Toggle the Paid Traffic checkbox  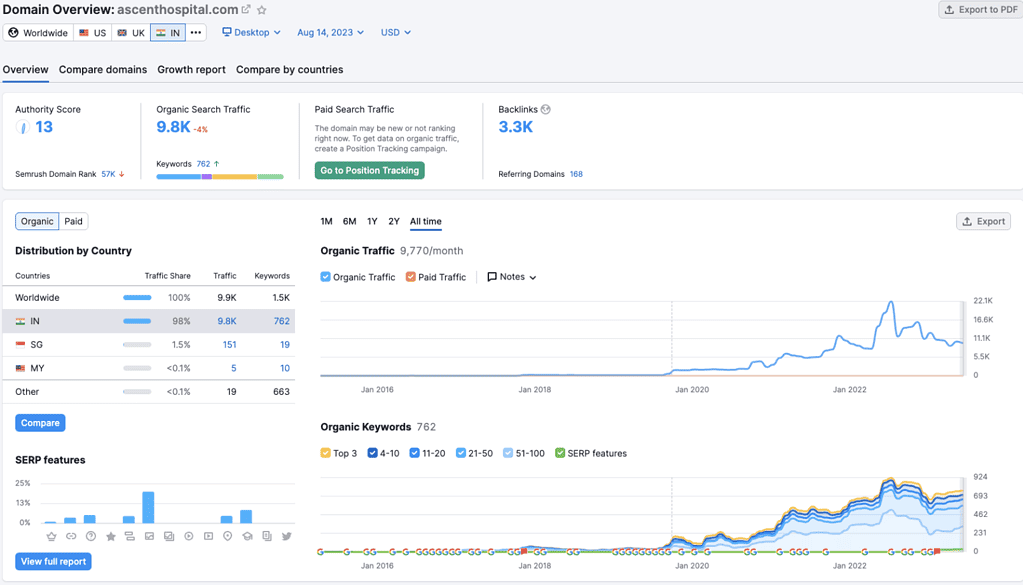[x=410, y=277]
